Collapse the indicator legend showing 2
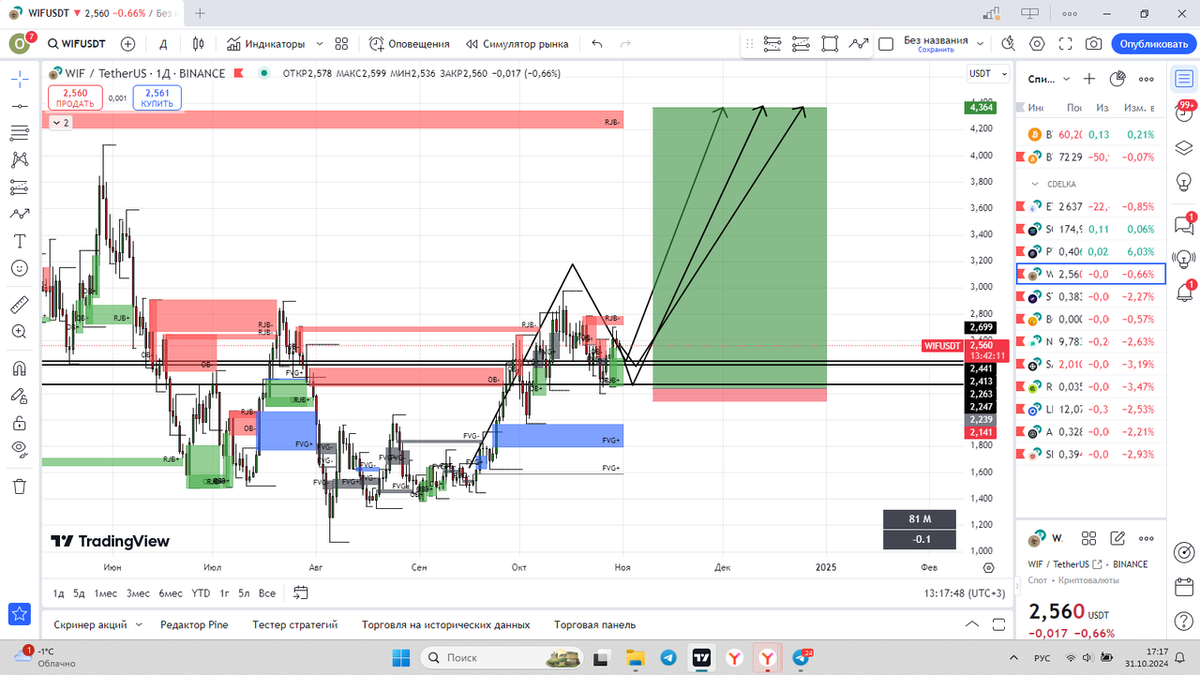 click(x=61, y=122)
